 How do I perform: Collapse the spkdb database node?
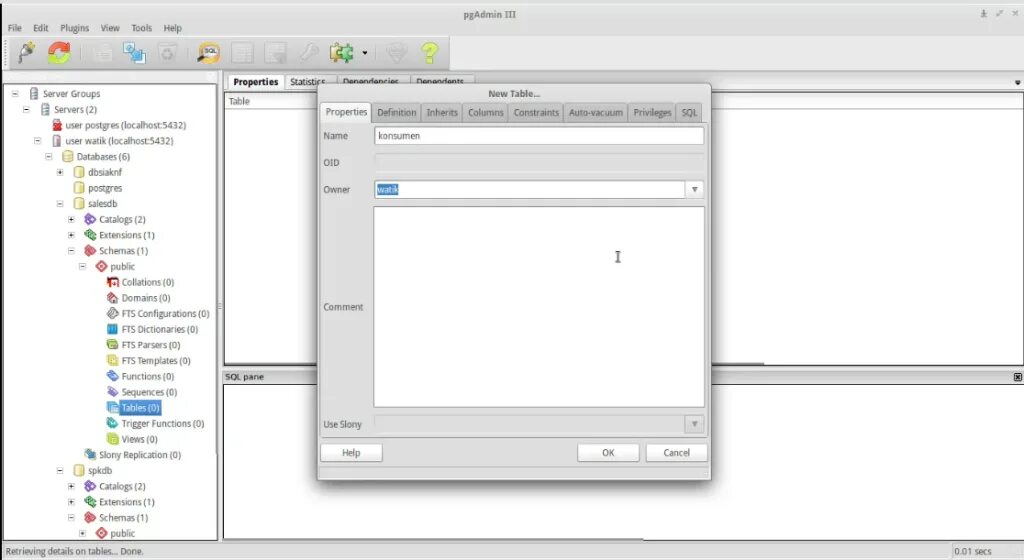click(x=60, y=470)
